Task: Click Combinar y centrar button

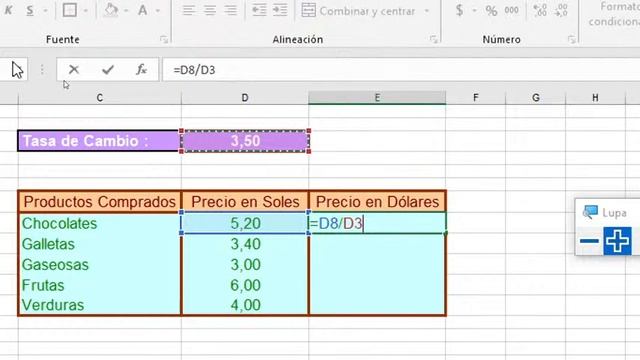Action: 358,11
